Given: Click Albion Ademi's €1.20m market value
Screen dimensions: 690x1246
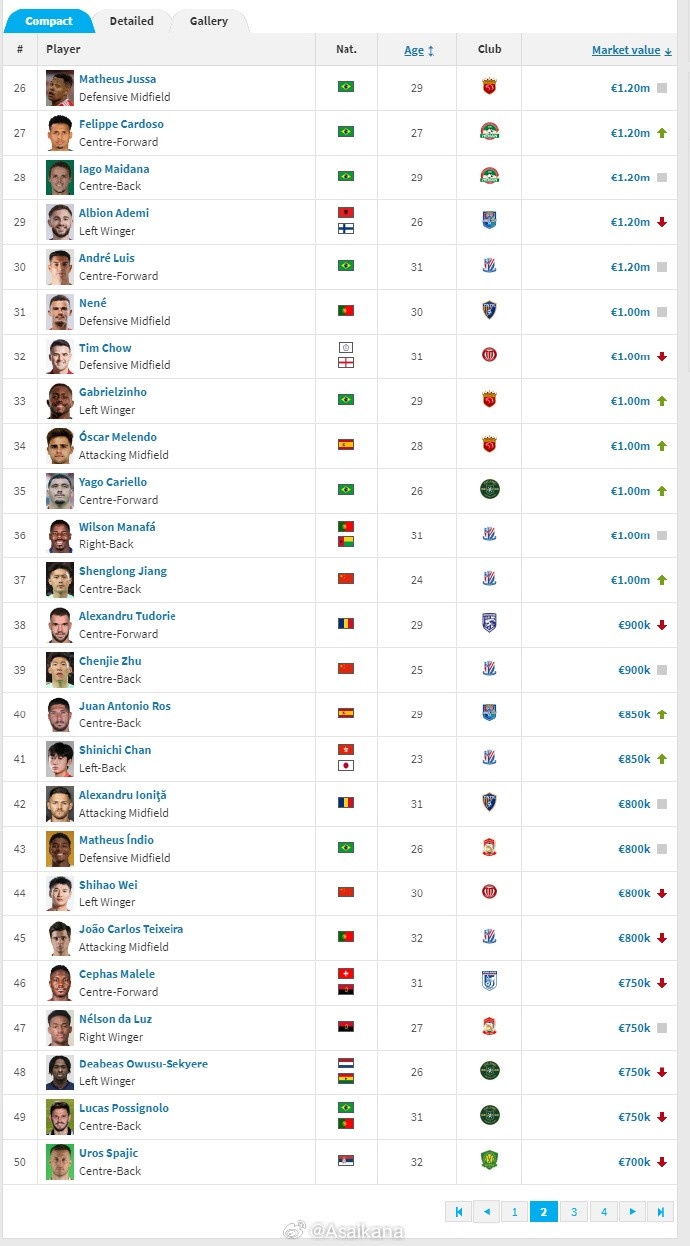Looking at the screenshot, I should click(x=630, y=222).
